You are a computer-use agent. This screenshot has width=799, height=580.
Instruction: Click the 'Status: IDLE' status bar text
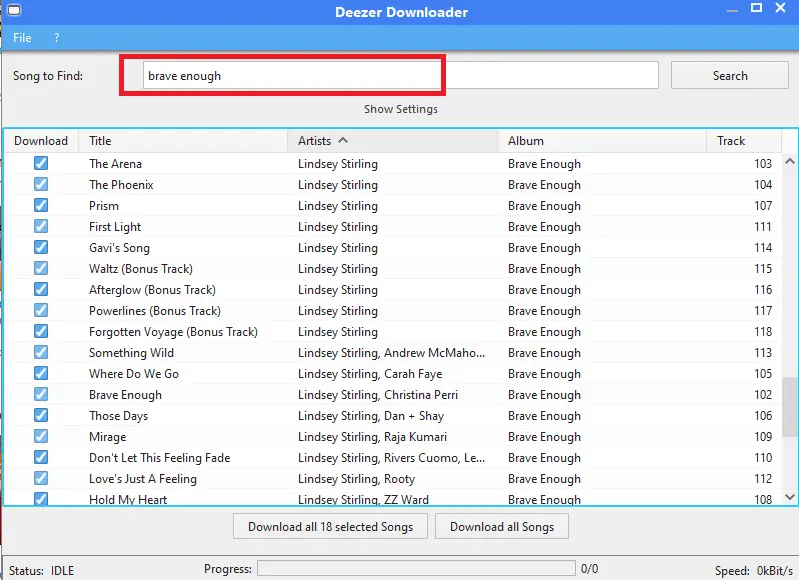[x=41, y=570]
